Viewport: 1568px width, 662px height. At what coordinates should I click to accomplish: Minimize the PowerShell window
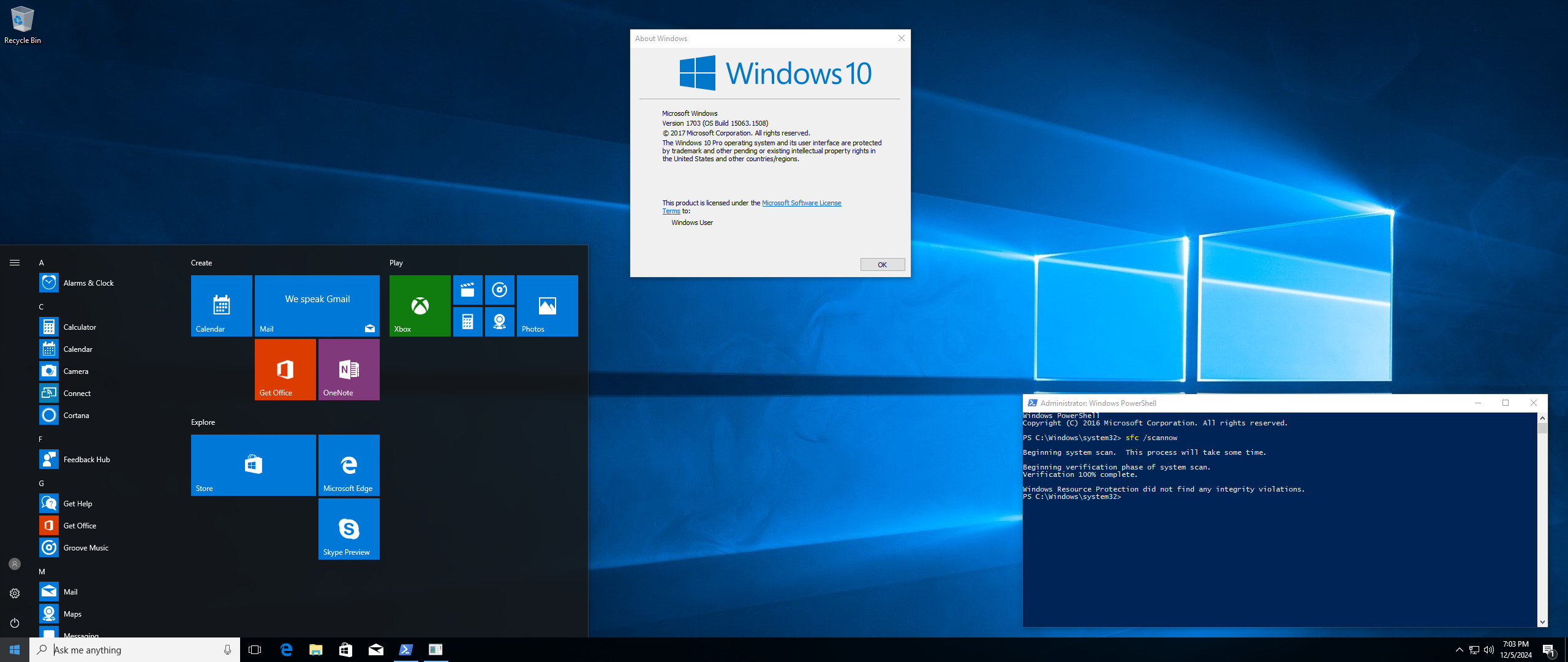[x=1478, y=403]
